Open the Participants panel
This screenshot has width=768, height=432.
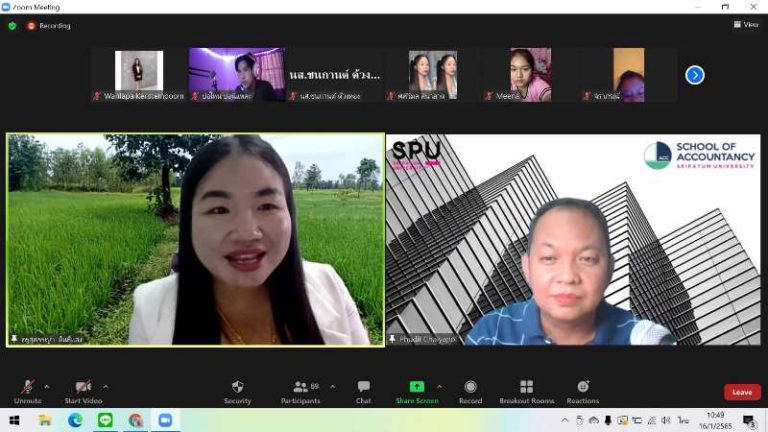pyautogui.click(x=300, y=392)
